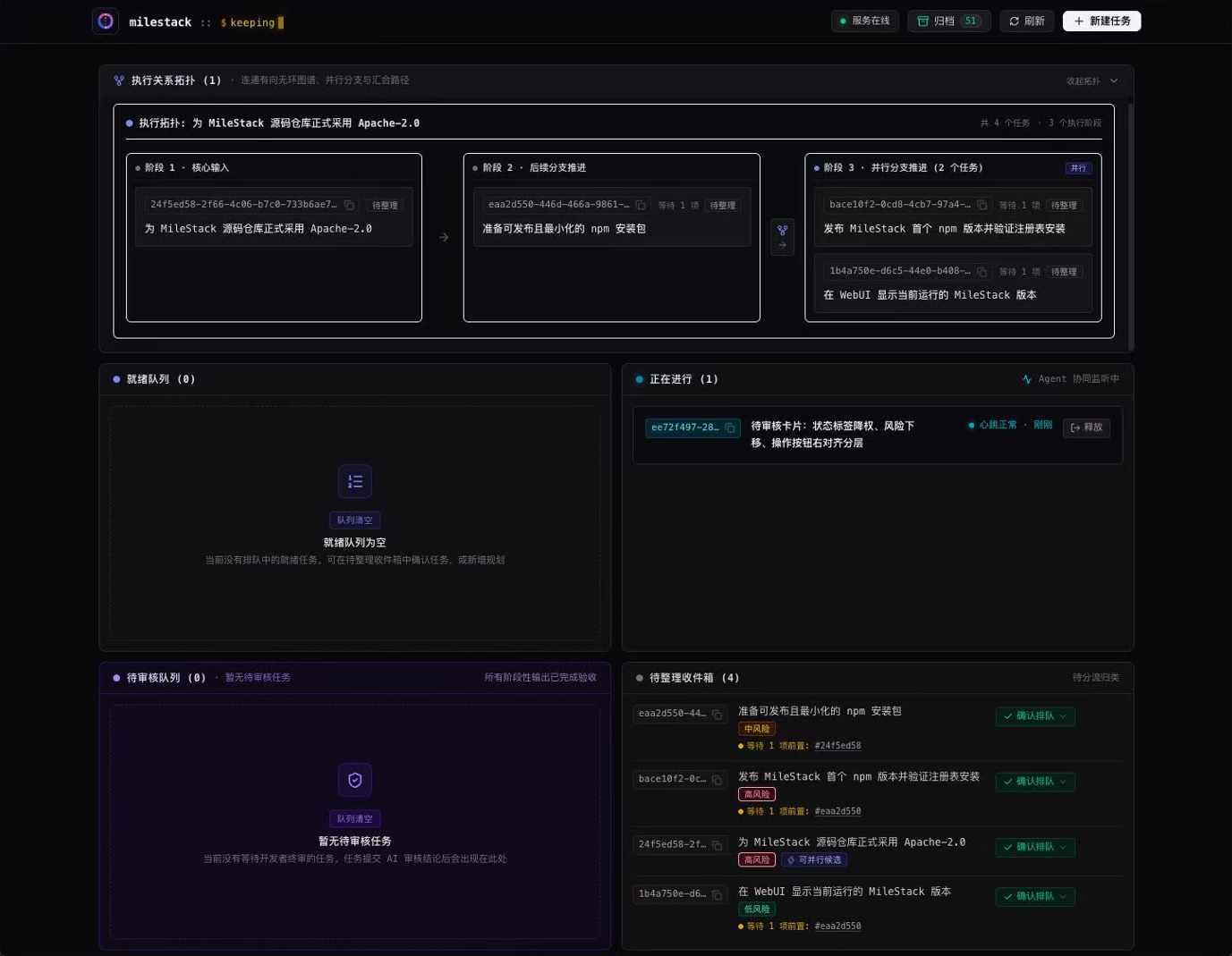The height and width of the screenshot is (956, 1232).
Task: Click the Agent monitoring pulse icon
Action: [x=1026, y=379]
